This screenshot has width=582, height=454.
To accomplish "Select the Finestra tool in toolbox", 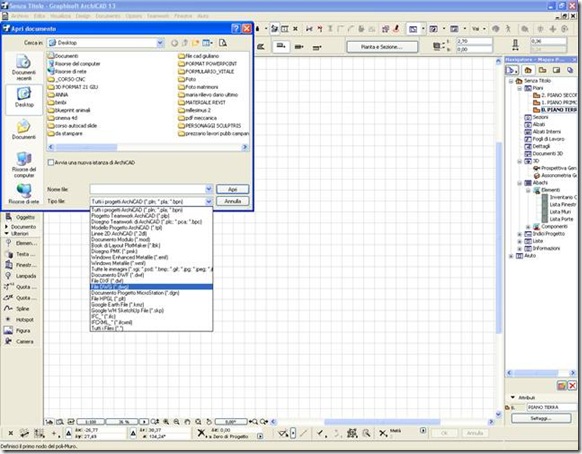I will 20,265.
